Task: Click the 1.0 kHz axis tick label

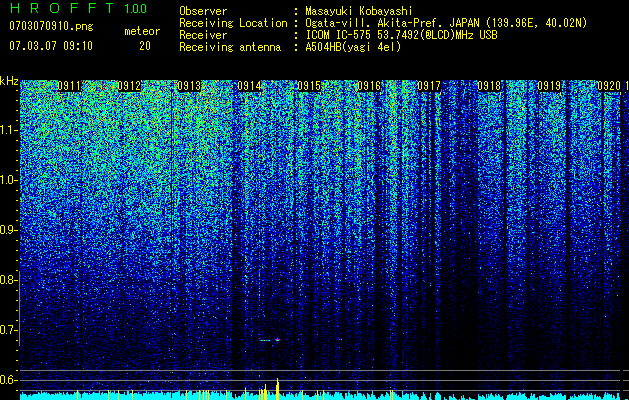Action: click(x=8, y=180)
